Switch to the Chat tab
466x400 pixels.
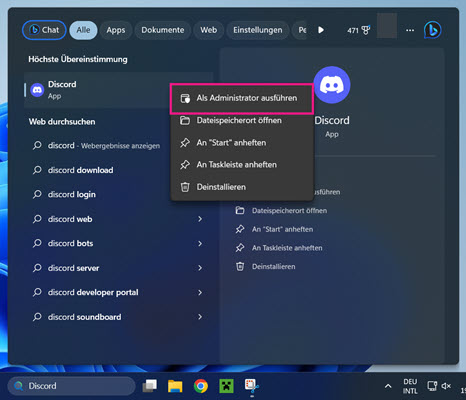[x=44, y=30]
